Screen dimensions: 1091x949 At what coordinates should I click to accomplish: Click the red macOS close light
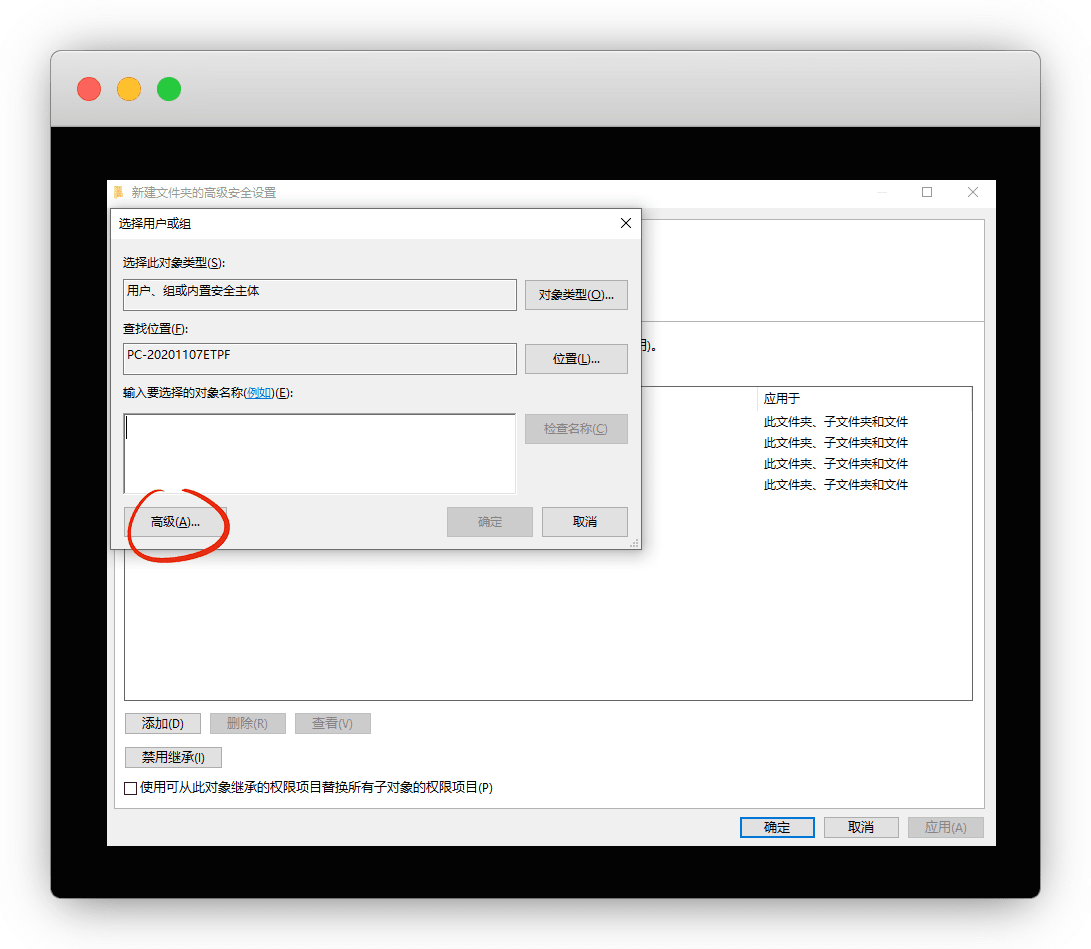click(x=89, y=89)
